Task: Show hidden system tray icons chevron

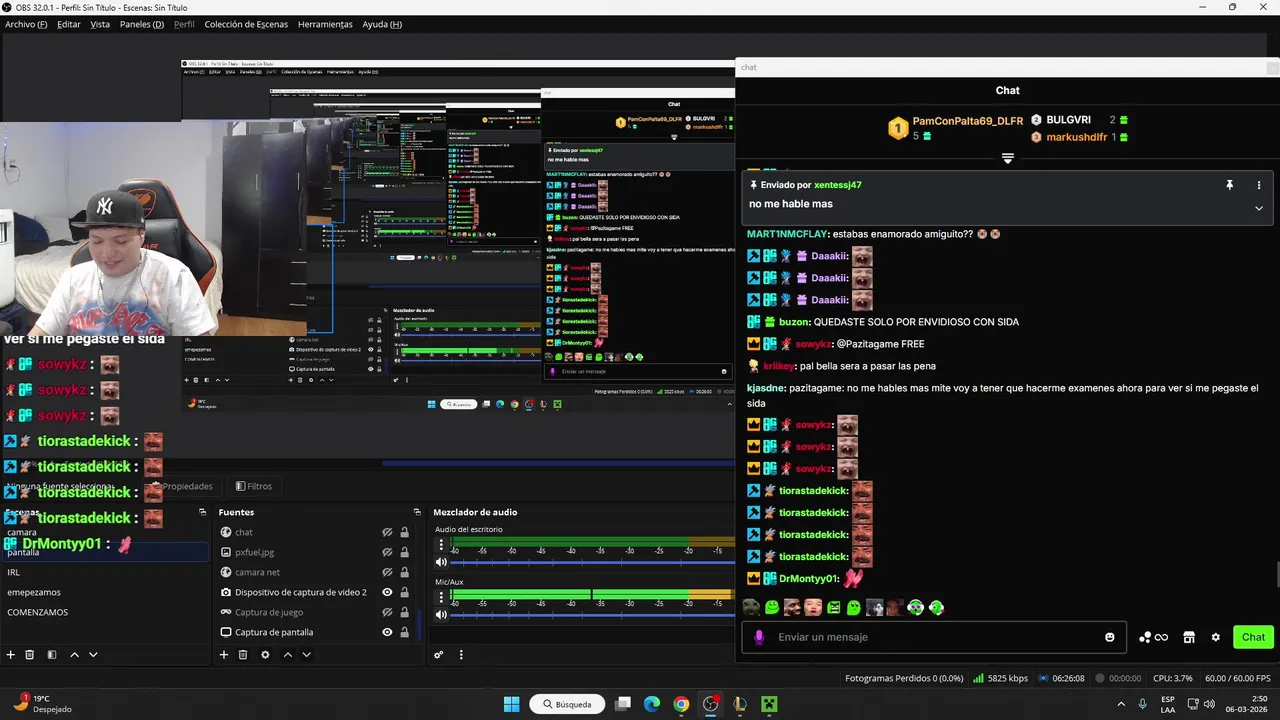Action: click(1120, 704)
